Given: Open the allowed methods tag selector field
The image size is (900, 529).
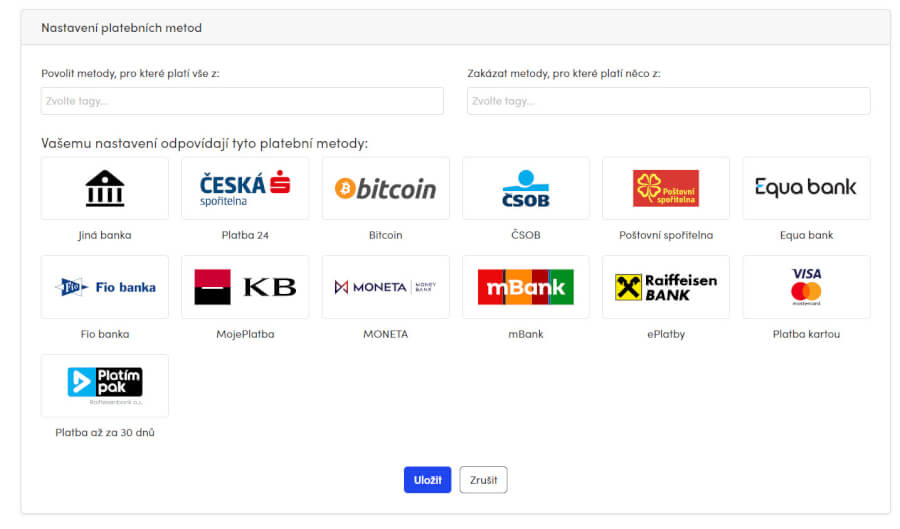Looking at the screenshot, I should pyautogui.click(x=242, y=101).
